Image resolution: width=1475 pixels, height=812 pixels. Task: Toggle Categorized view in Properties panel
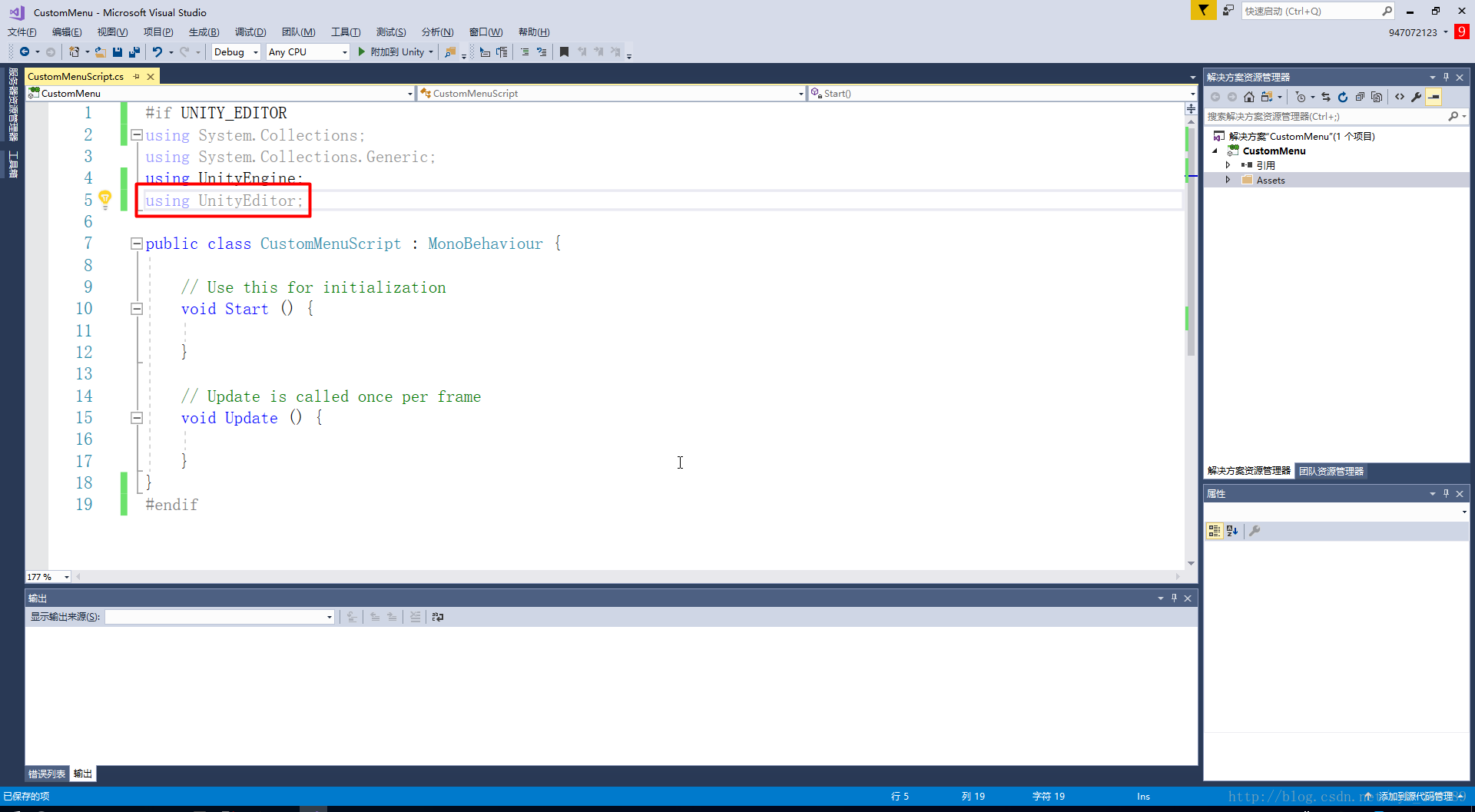[x=1215, y=531]
